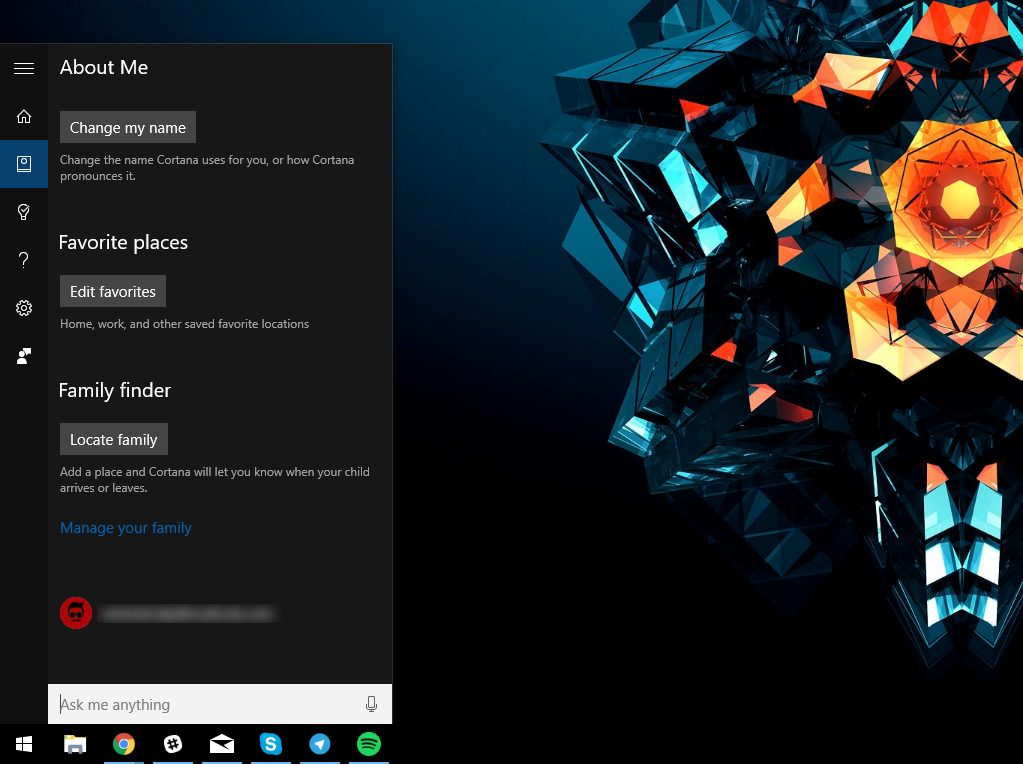Open Cortana Settings gear
This screenshot has width=1023, height=764.
(x=24, y=308)
